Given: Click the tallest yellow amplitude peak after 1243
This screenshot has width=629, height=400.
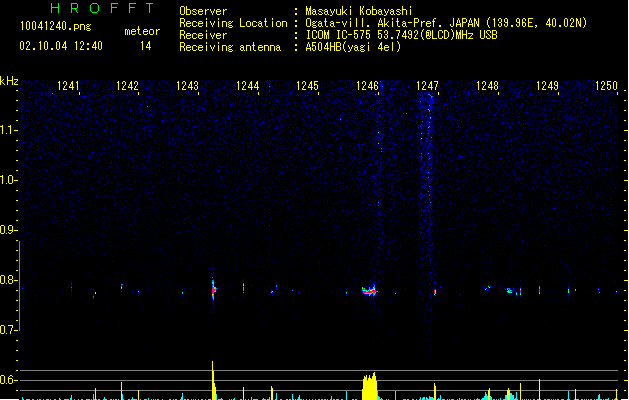Looking at the screenshot, I should point(213,380).
